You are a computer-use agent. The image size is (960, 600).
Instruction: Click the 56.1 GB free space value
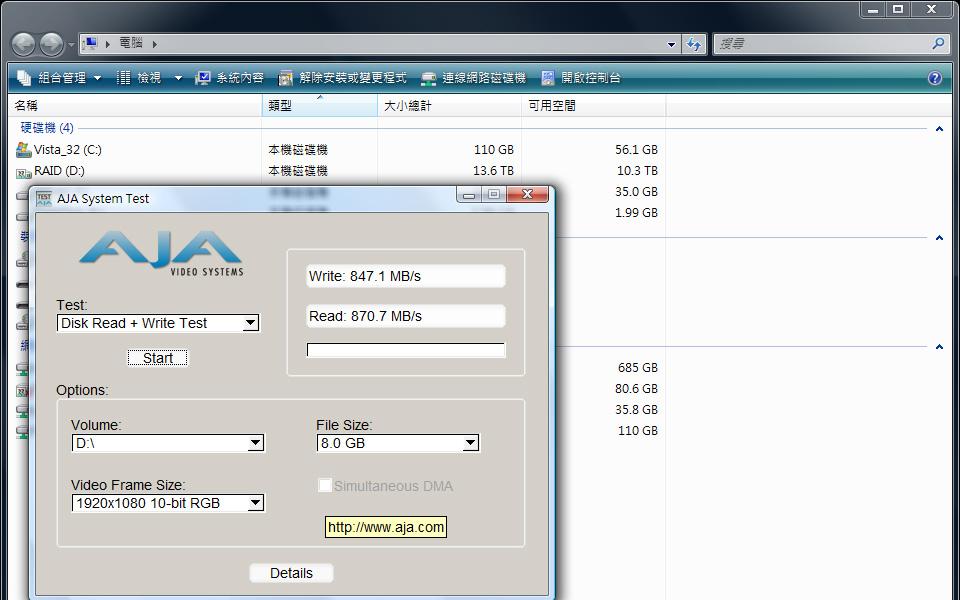point(636,149)
